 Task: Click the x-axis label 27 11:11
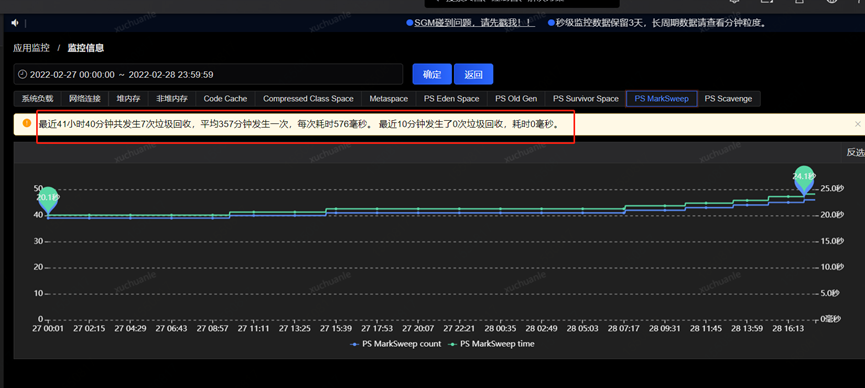click(x=253, y=328)
